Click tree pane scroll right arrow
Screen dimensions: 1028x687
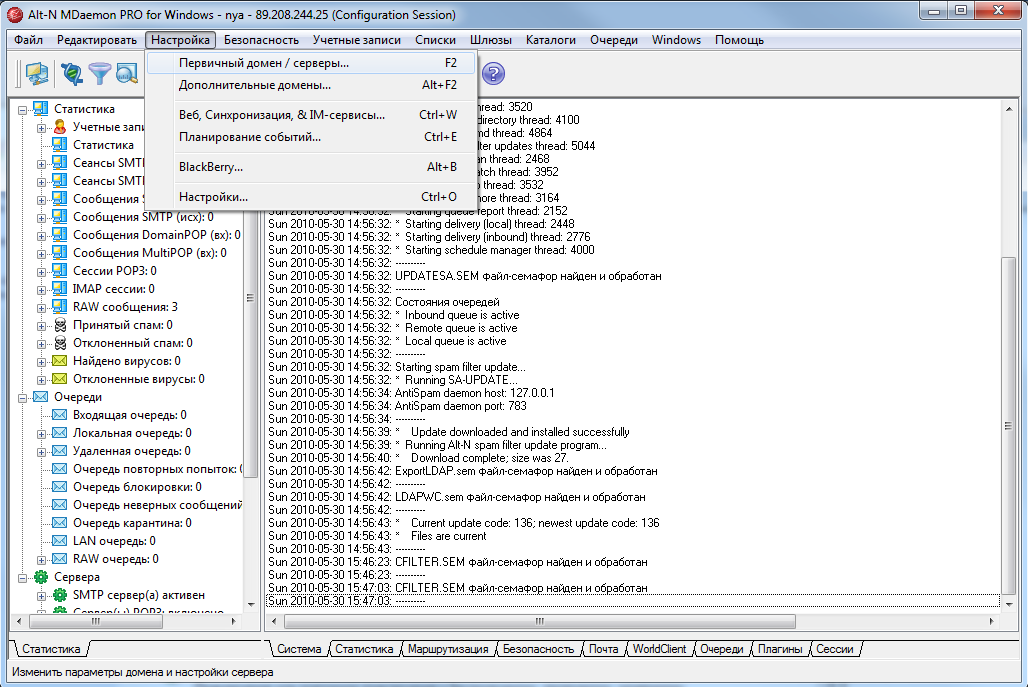click(x=233, y=621)
